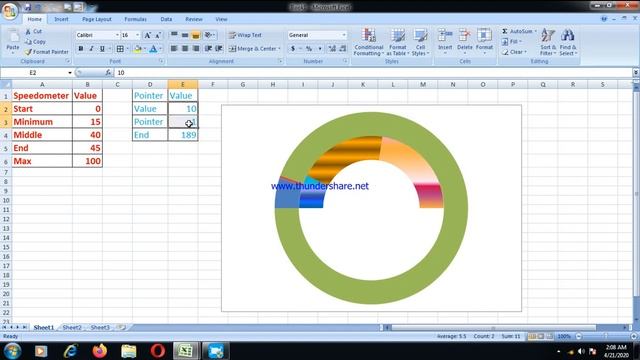Align text right
The height and width of the screenshot is (360, 640).
[x=196, y=49]
